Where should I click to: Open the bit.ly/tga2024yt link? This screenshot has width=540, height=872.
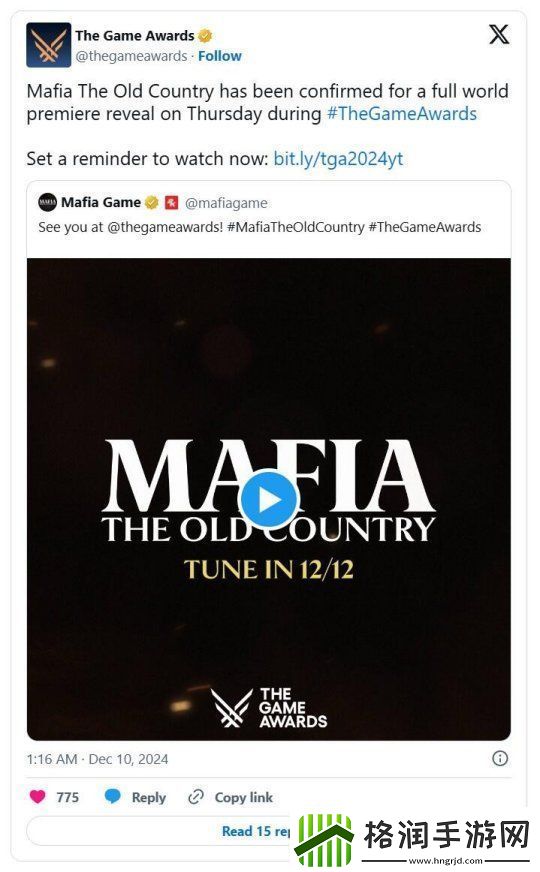(x=338, y=159)
